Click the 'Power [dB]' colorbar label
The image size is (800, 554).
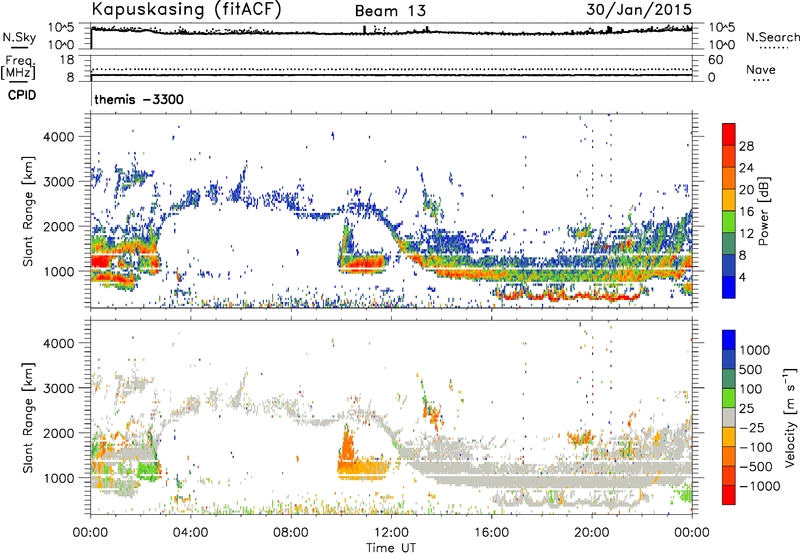(763, 211)
